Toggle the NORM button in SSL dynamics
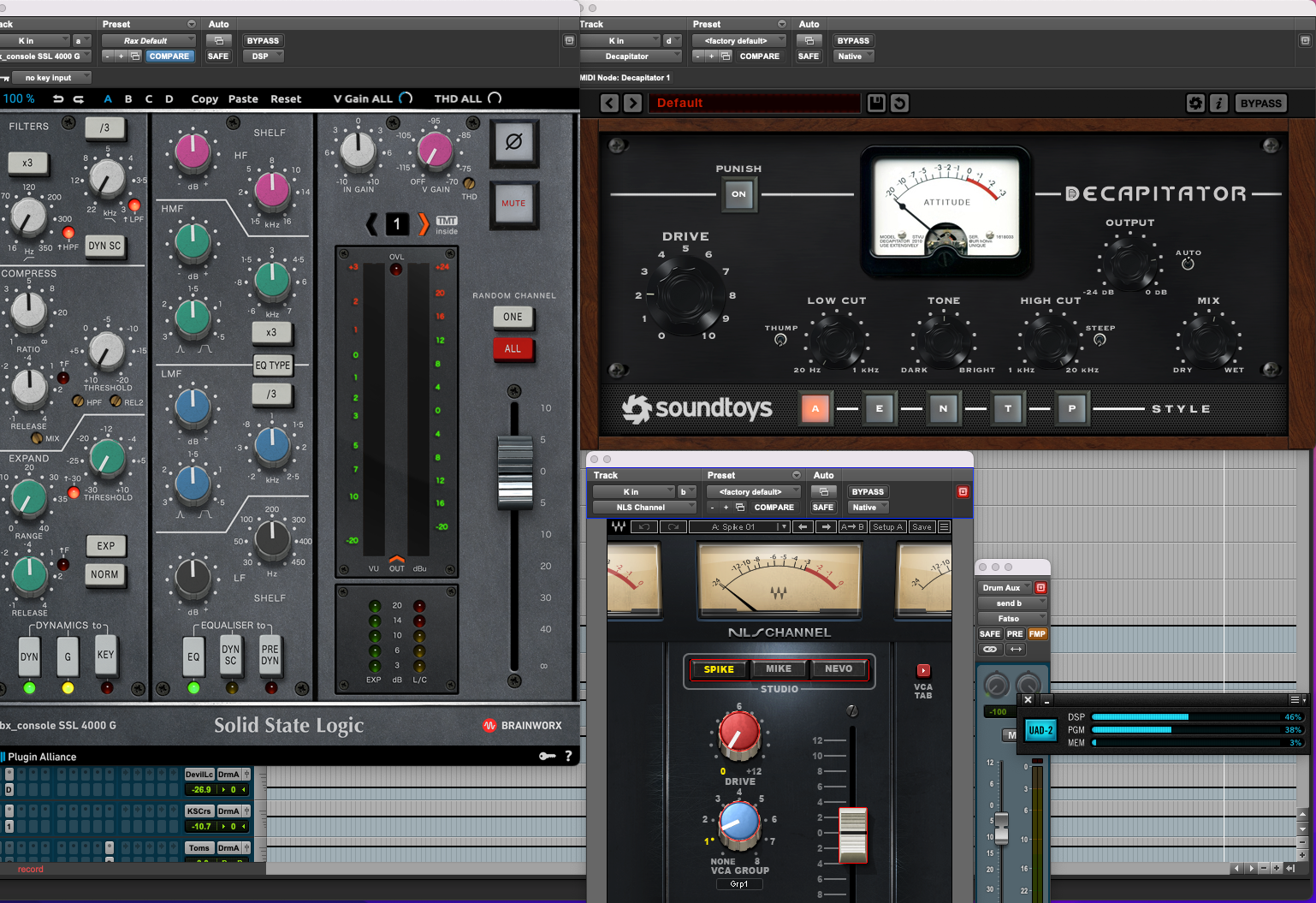 [x=105, y=575]
